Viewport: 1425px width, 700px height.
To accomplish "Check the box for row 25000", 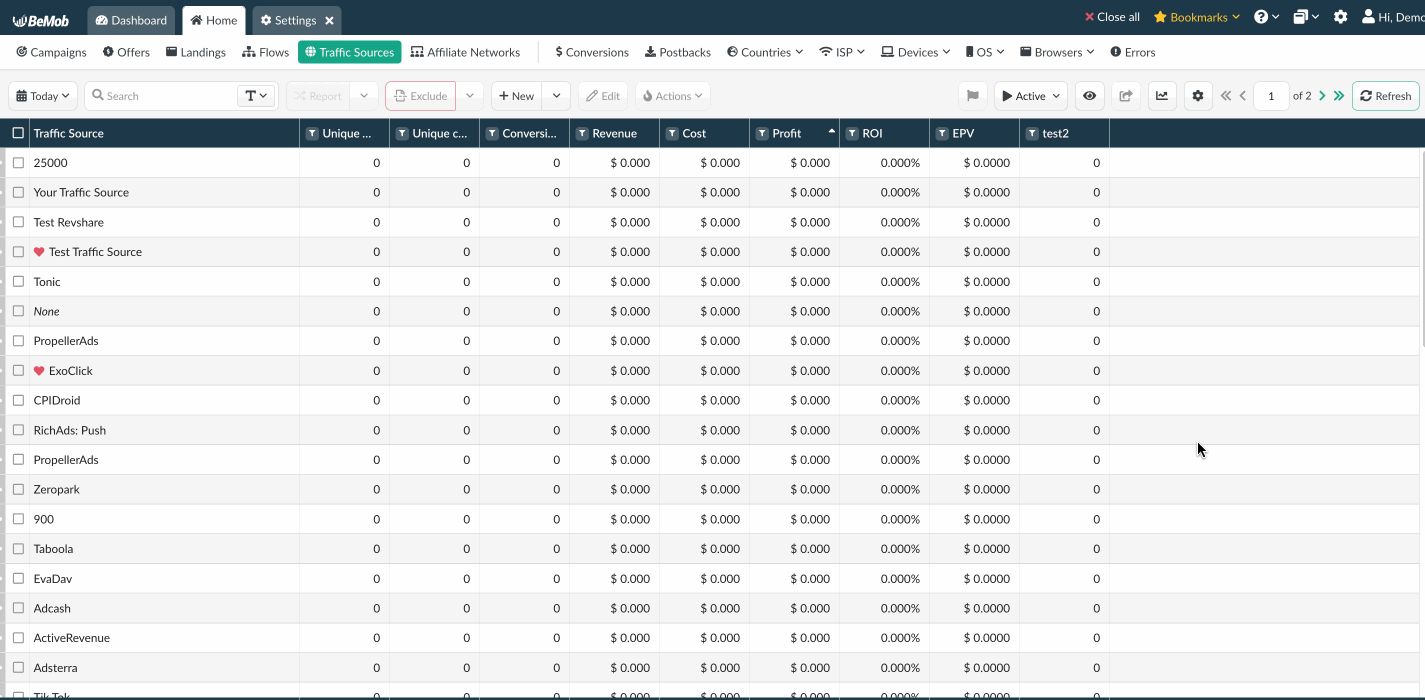I will click(18, 163).
